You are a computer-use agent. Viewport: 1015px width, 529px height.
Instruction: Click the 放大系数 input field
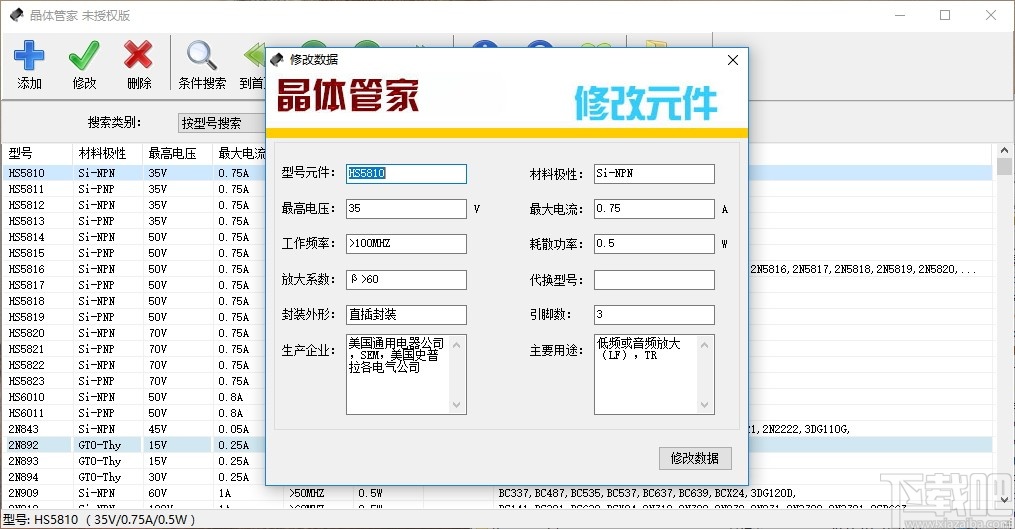tap(406, 280)
